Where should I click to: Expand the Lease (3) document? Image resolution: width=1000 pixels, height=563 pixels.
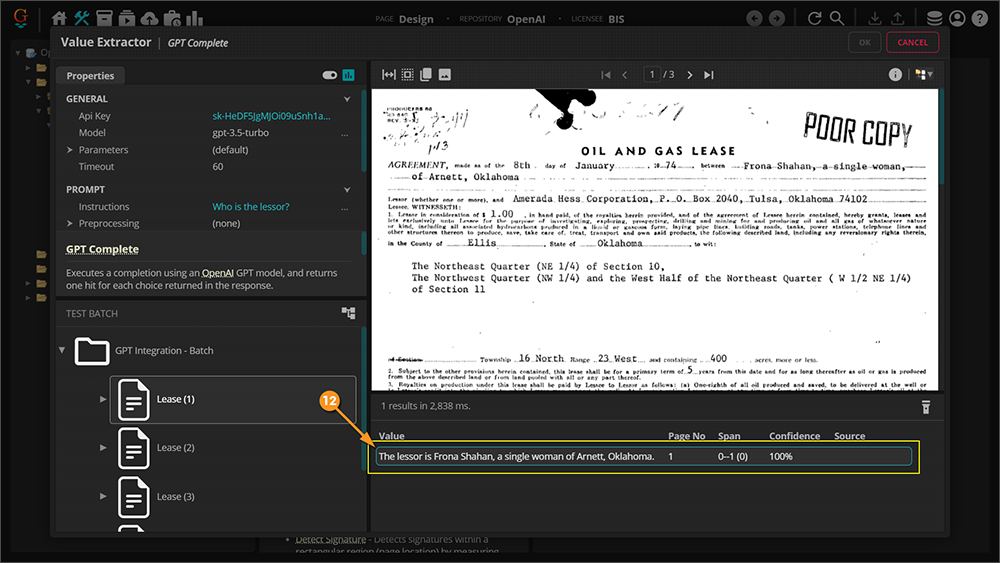(103, 496)
